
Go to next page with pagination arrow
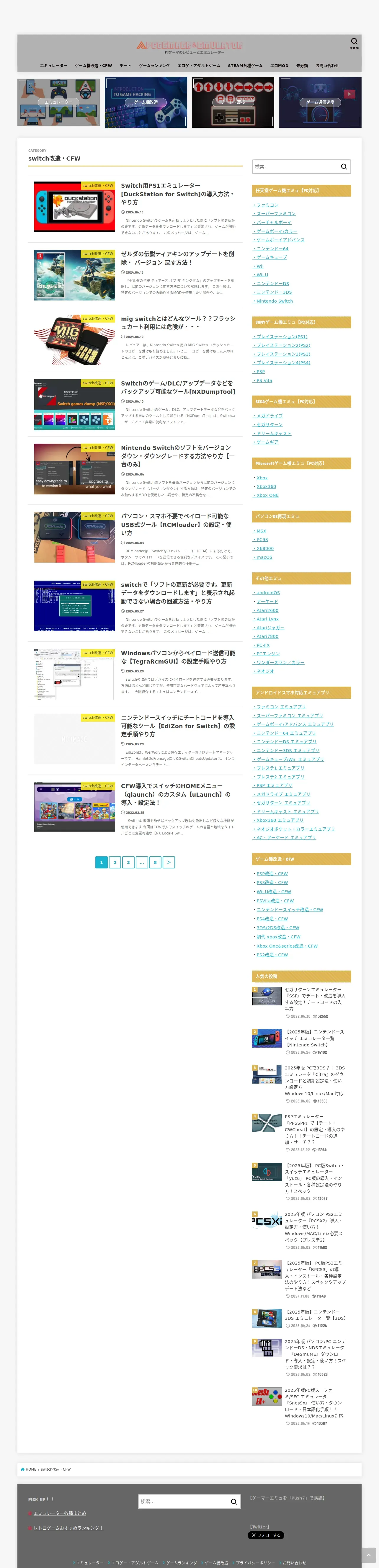click(169, 862)
